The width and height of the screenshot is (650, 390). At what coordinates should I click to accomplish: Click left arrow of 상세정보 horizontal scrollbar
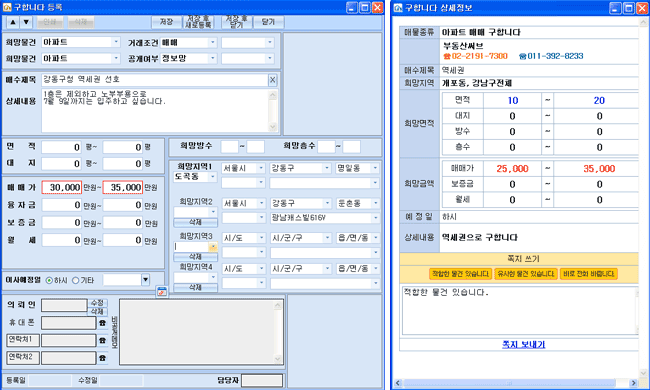[x=398, y=383]
